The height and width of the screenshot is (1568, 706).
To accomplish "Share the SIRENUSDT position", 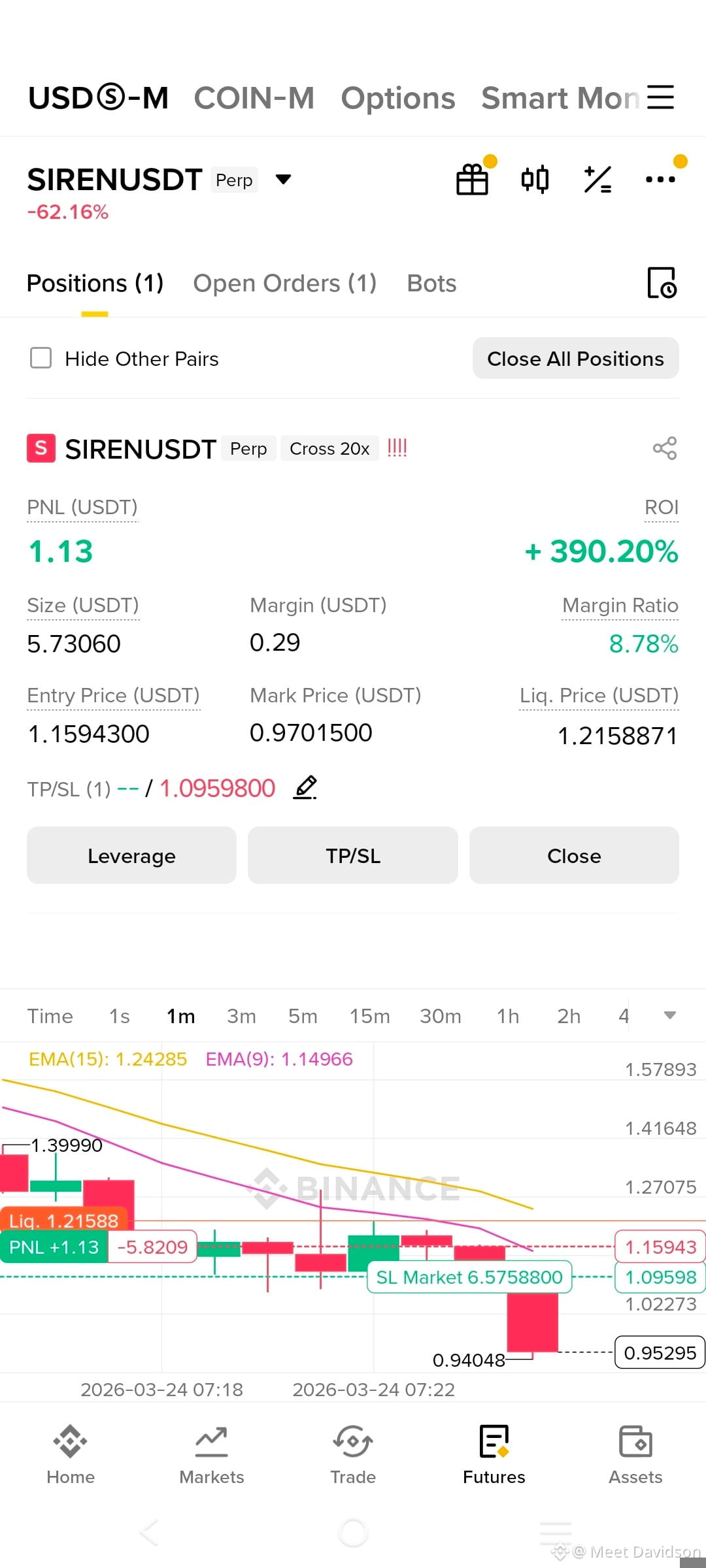I will [x=665, y=448].
